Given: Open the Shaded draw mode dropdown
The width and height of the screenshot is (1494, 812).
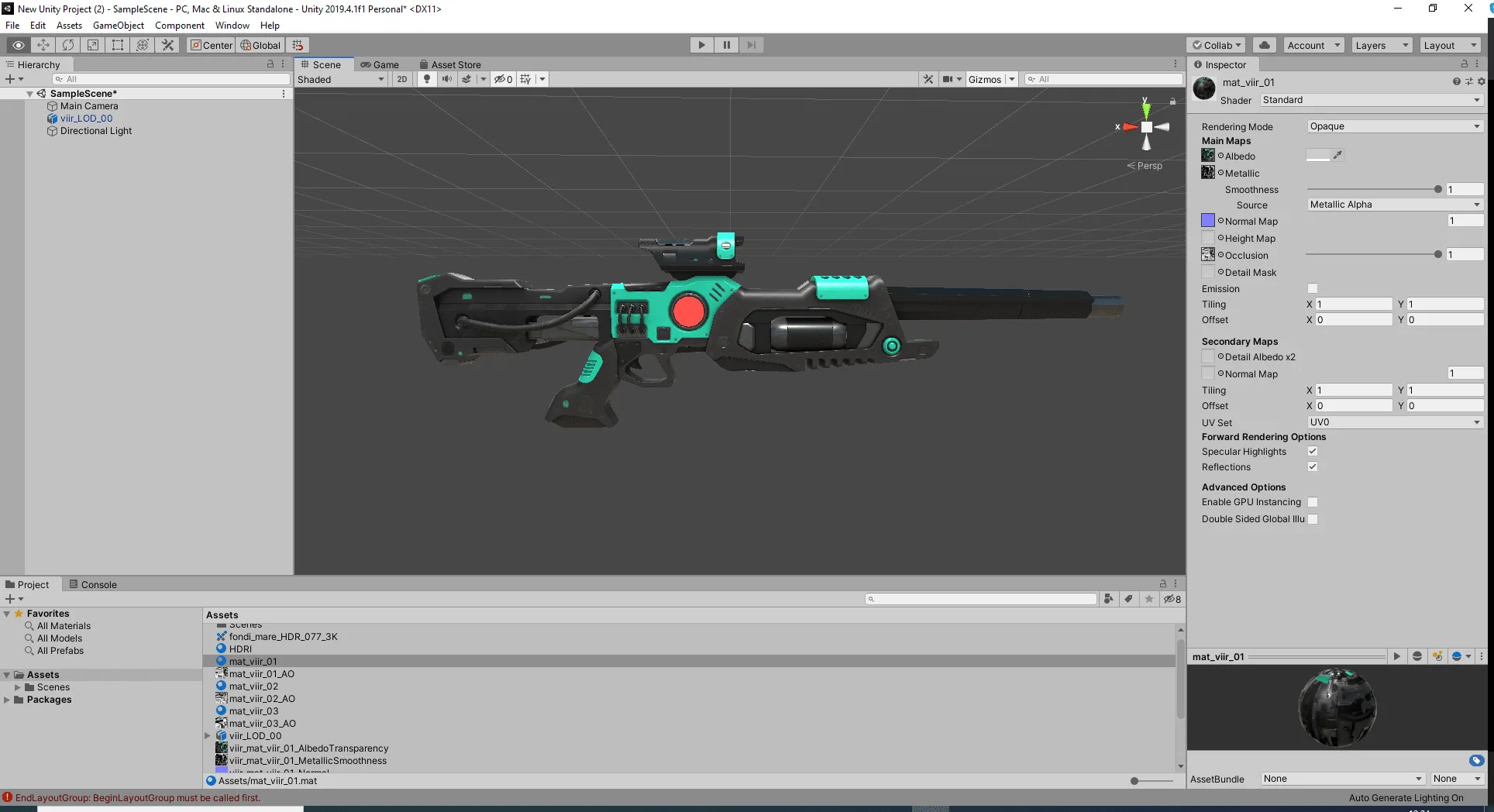Looking at the screenshot, I should tap(341, 79).
